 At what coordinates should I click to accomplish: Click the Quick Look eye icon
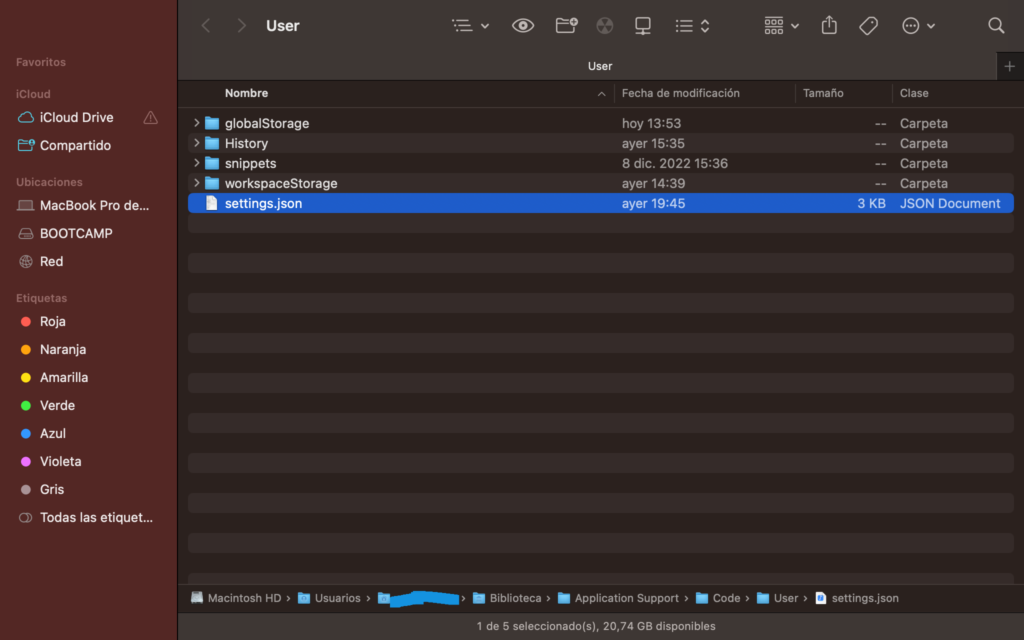(523, 26)
